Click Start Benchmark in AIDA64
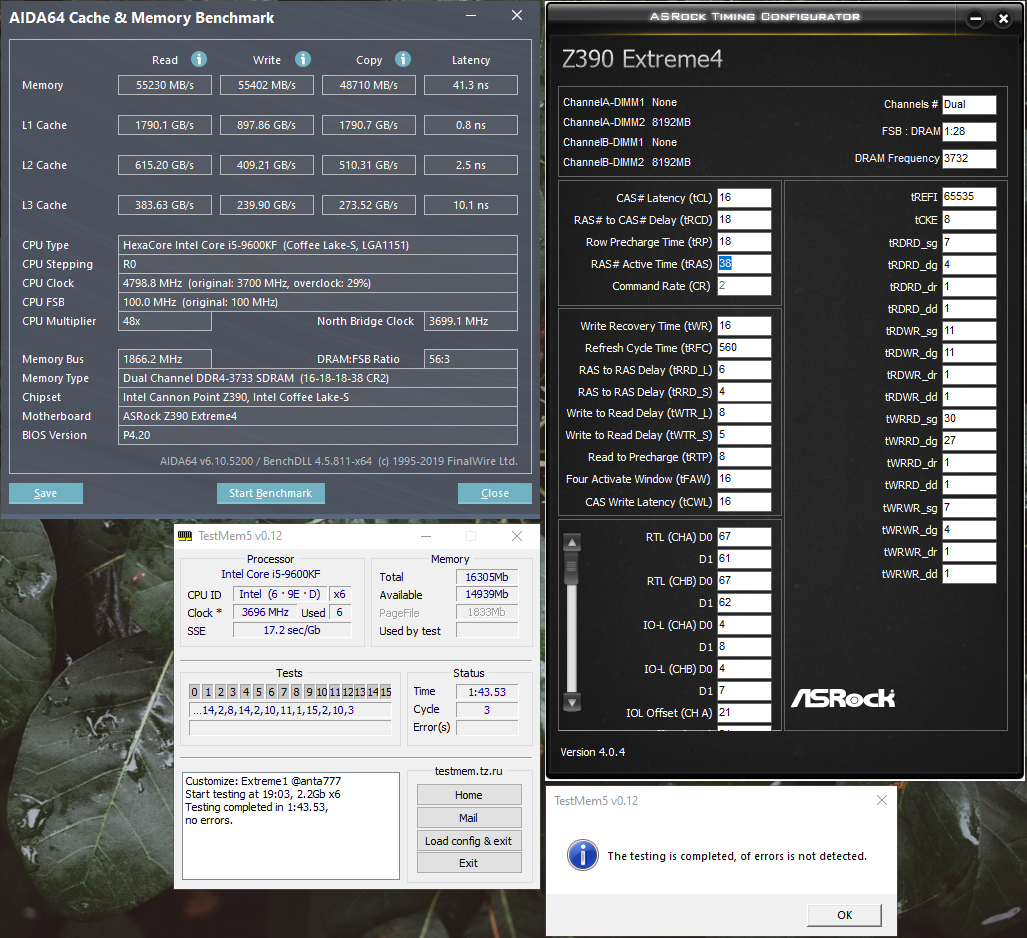This screenshot has height=938, width=1027. click(271, 493)
